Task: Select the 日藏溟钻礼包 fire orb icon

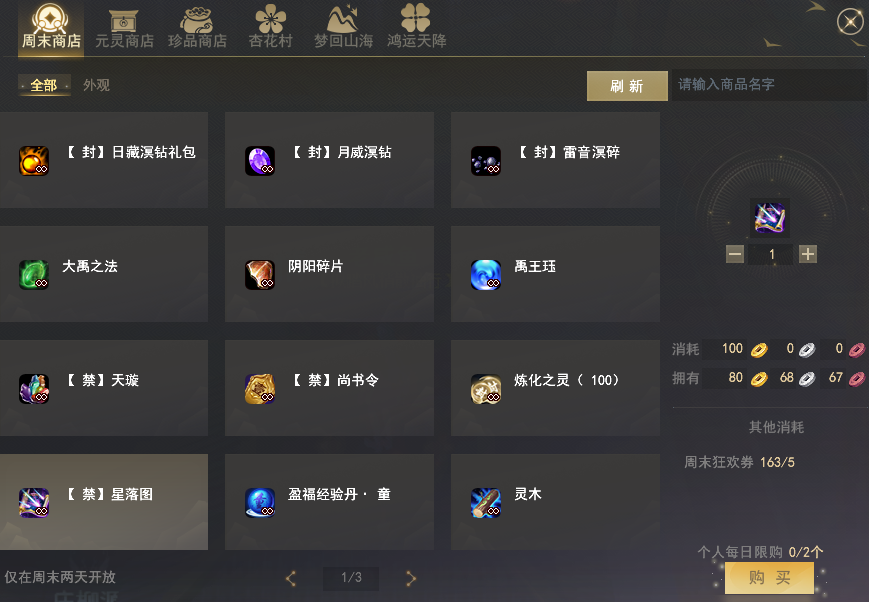Action: (x=34, y=161)
